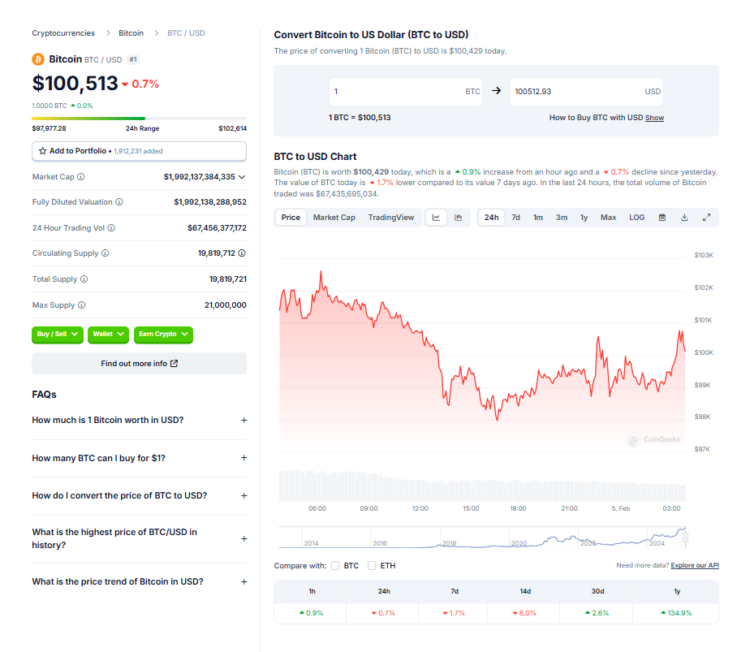
Task: Select the line chart view icon
Action: click(x=436, y=218)
